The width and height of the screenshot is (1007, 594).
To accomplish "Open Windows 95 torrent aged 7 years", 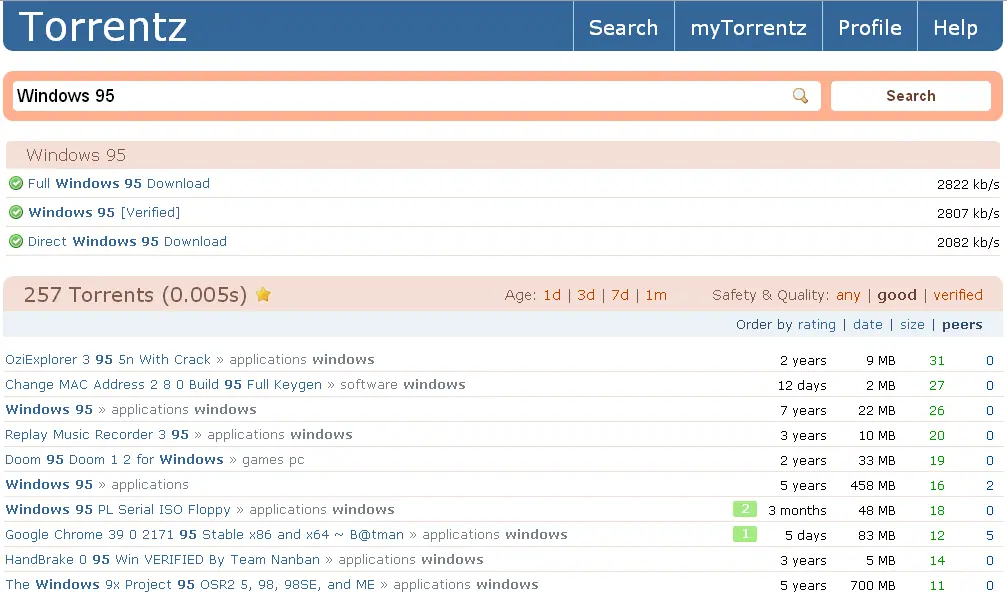I will pos(49,410).
